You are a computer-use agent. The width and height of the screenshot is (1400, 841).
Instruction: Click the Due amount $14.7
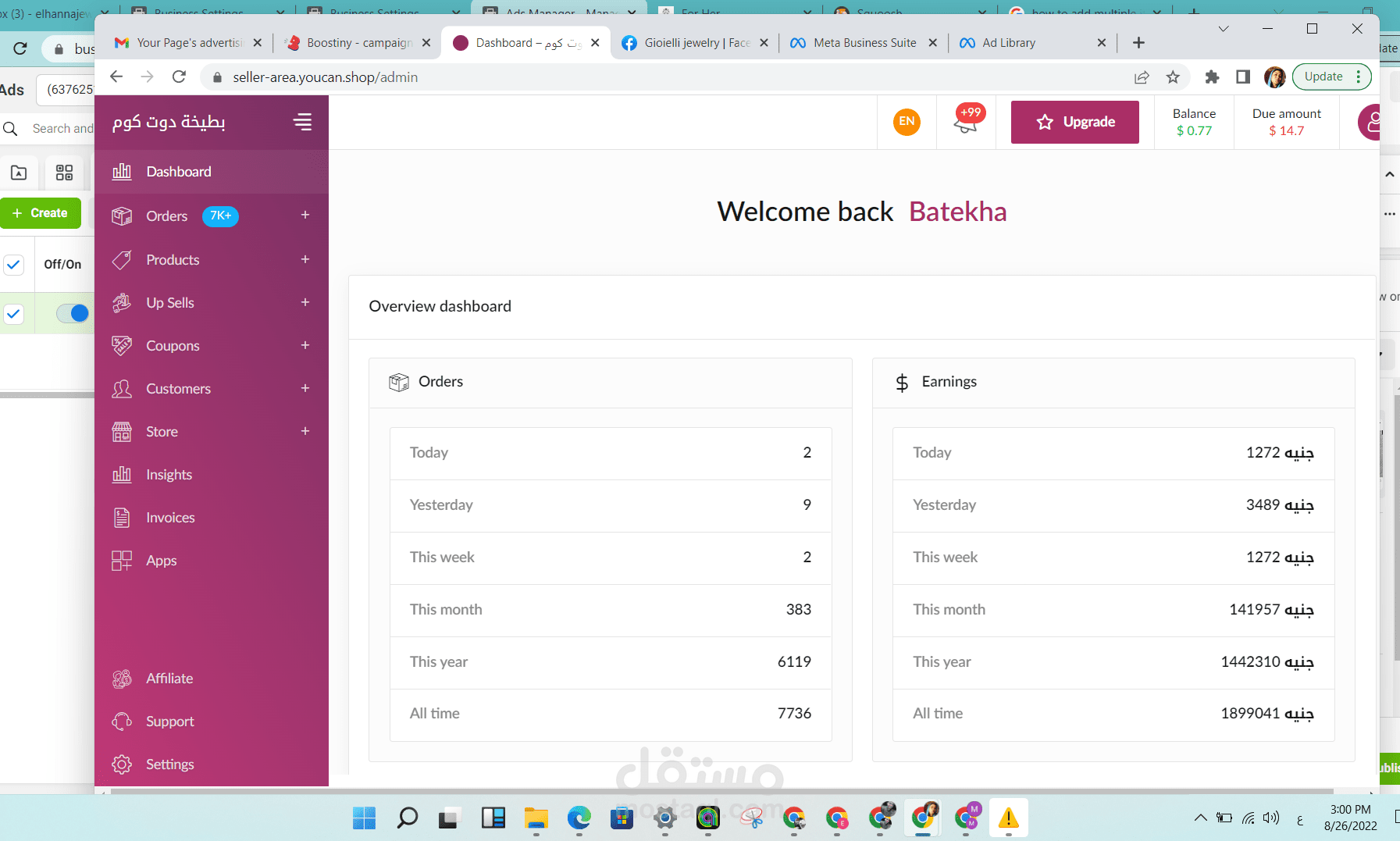click(1286, 130)
